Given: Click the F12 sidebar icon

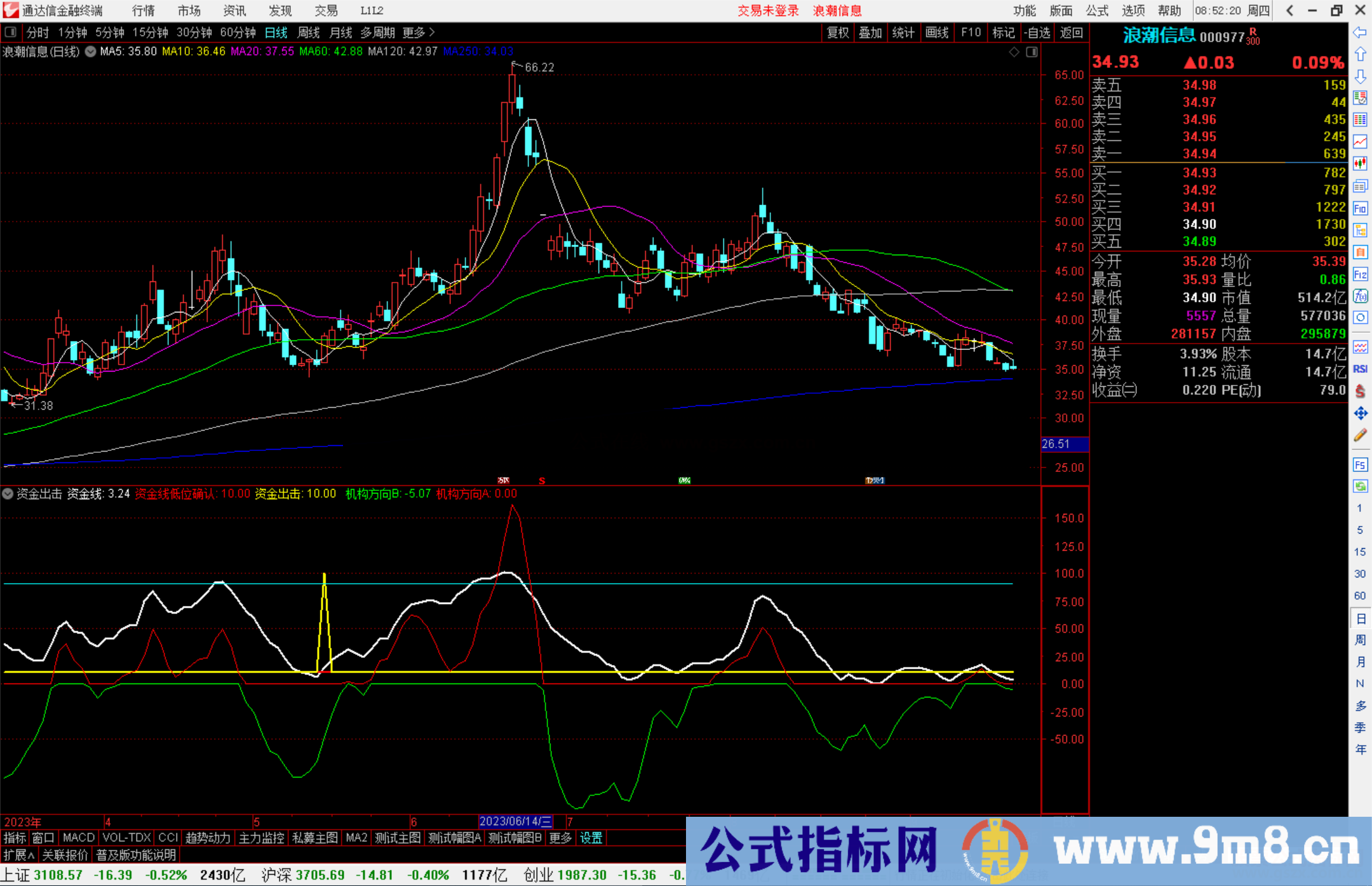Looking at the screenshot, I should coord(1360,274).
